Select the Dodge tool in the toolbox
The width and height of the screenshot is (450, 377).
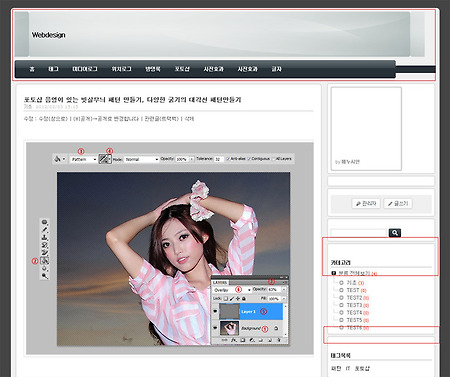45,276
